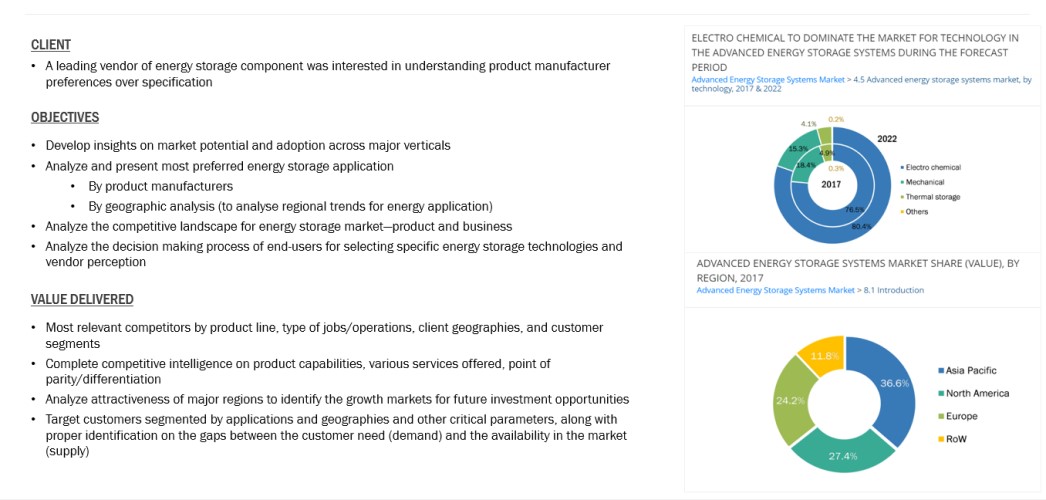Click the VALUE DELIVERED section heading
Screen dimensions: 1046x500
pyautogui.click(x=82, y=299)
